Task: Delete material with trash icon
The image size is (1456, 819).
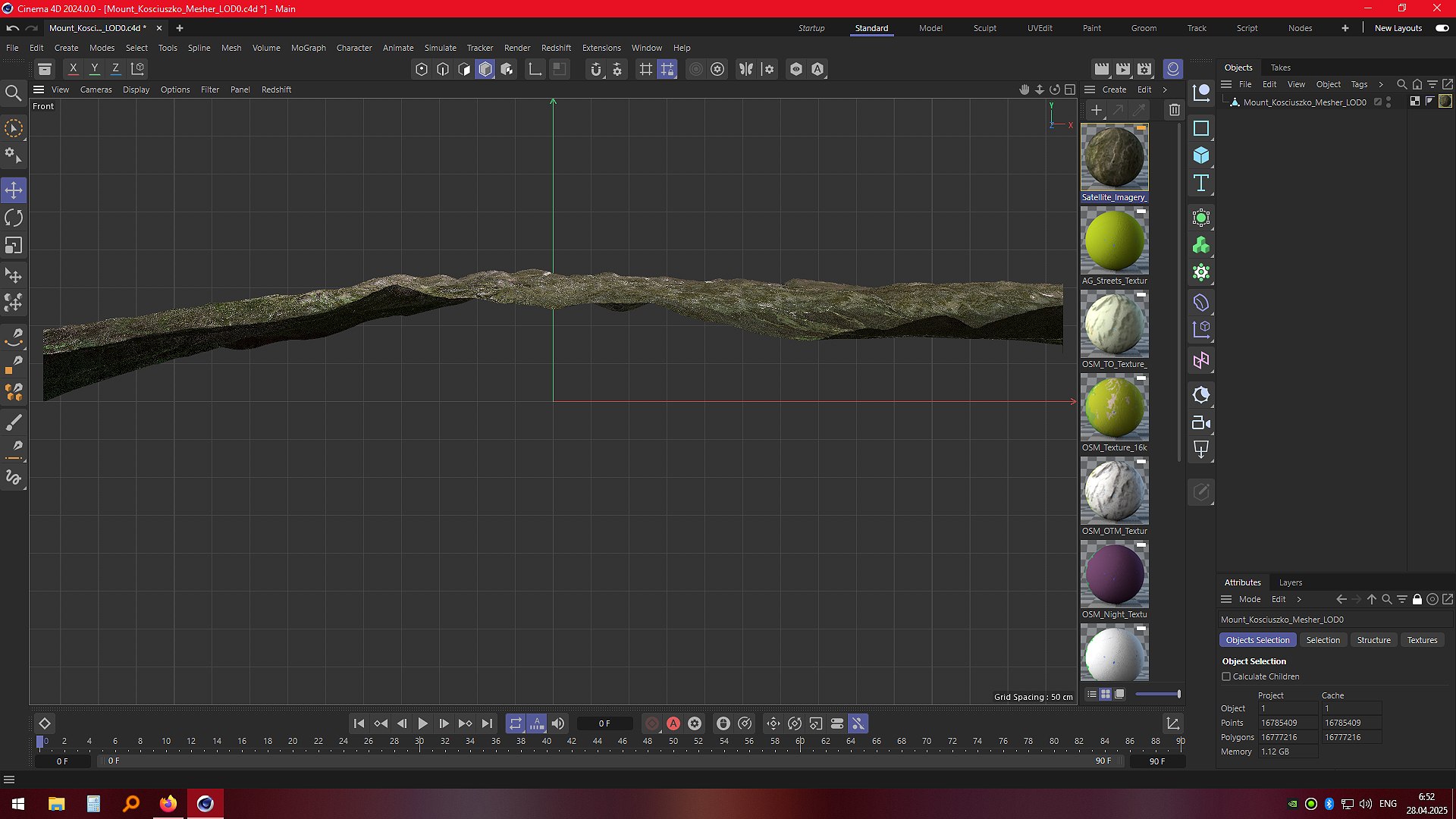Action: pyautogui.click(x=1174, y=110)
